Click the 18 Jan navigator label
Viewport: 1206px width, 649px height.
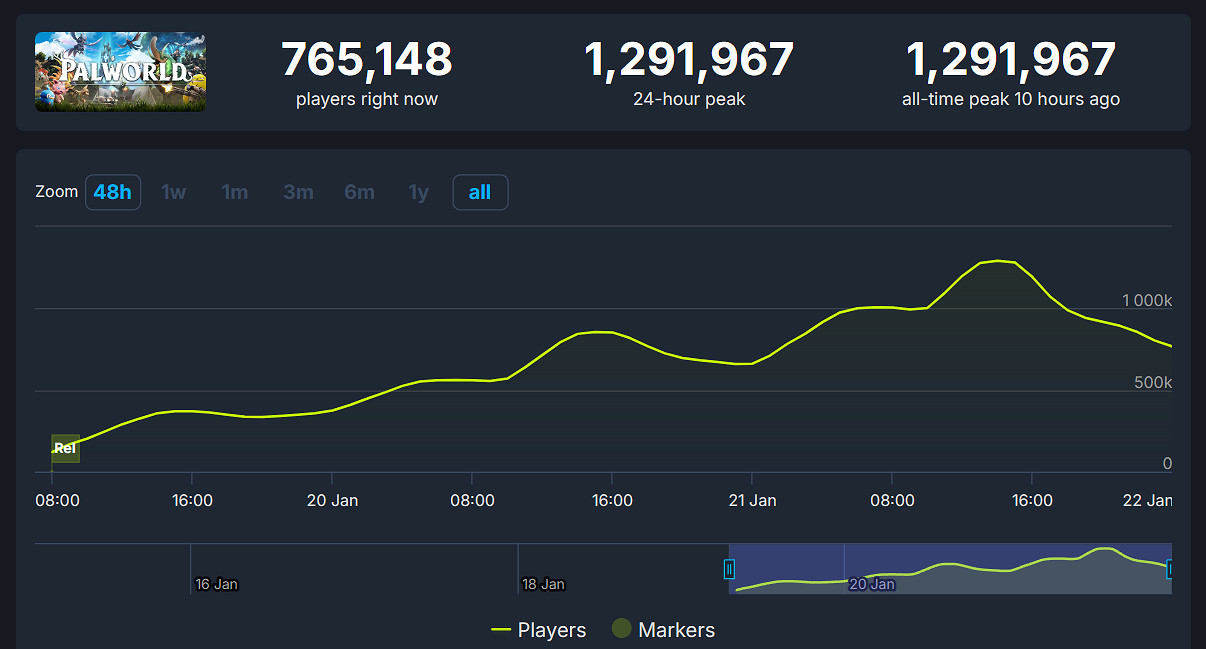pos(543,584)
